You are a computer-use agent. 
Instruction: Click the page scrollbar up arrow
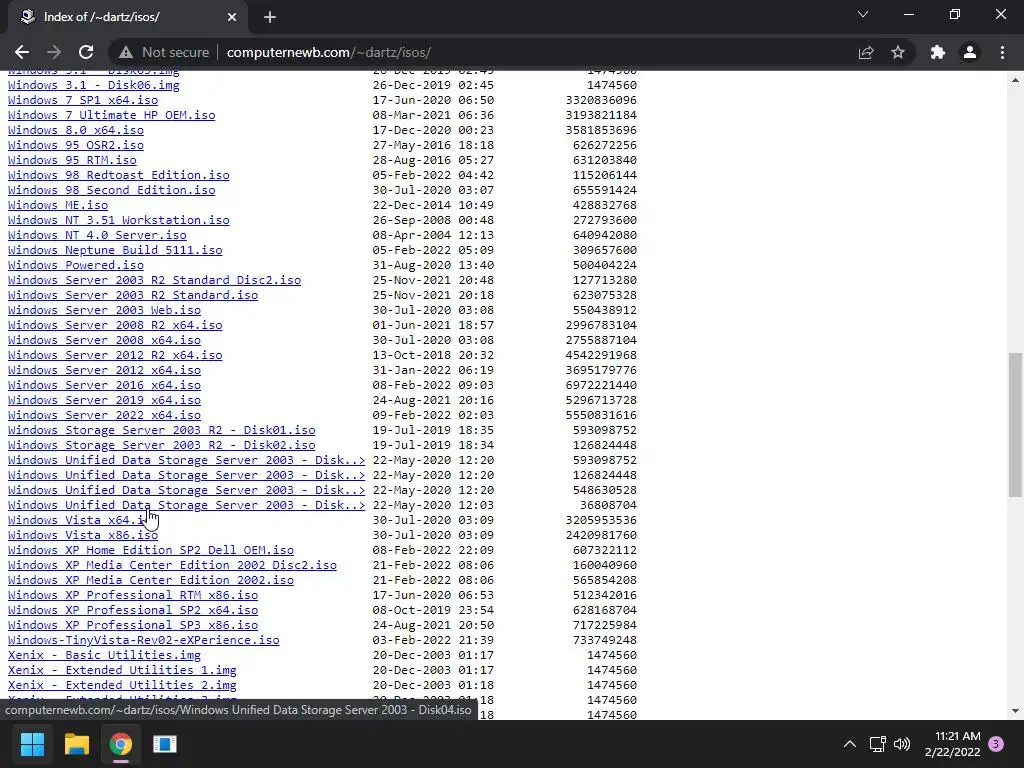pos(1015,80)
